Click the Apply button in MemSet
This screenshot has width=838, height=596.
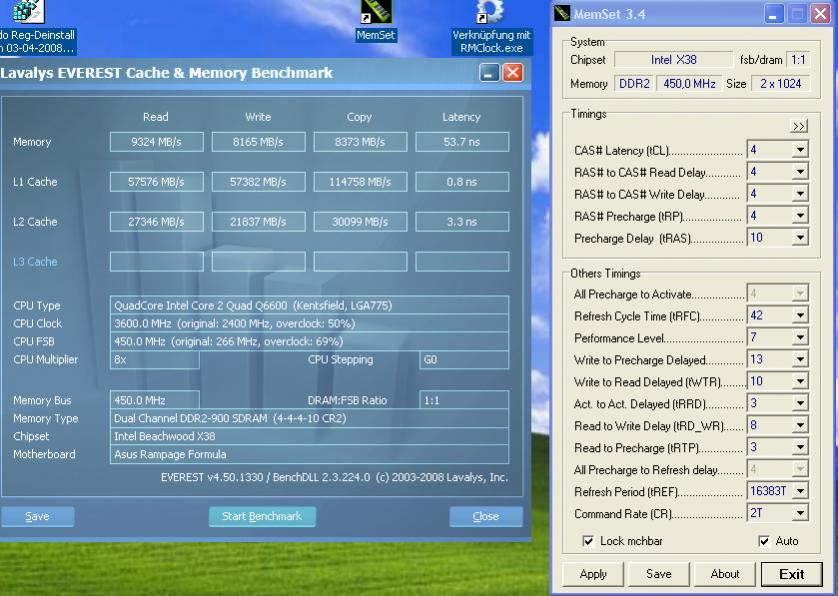click(x=593, y=574)
